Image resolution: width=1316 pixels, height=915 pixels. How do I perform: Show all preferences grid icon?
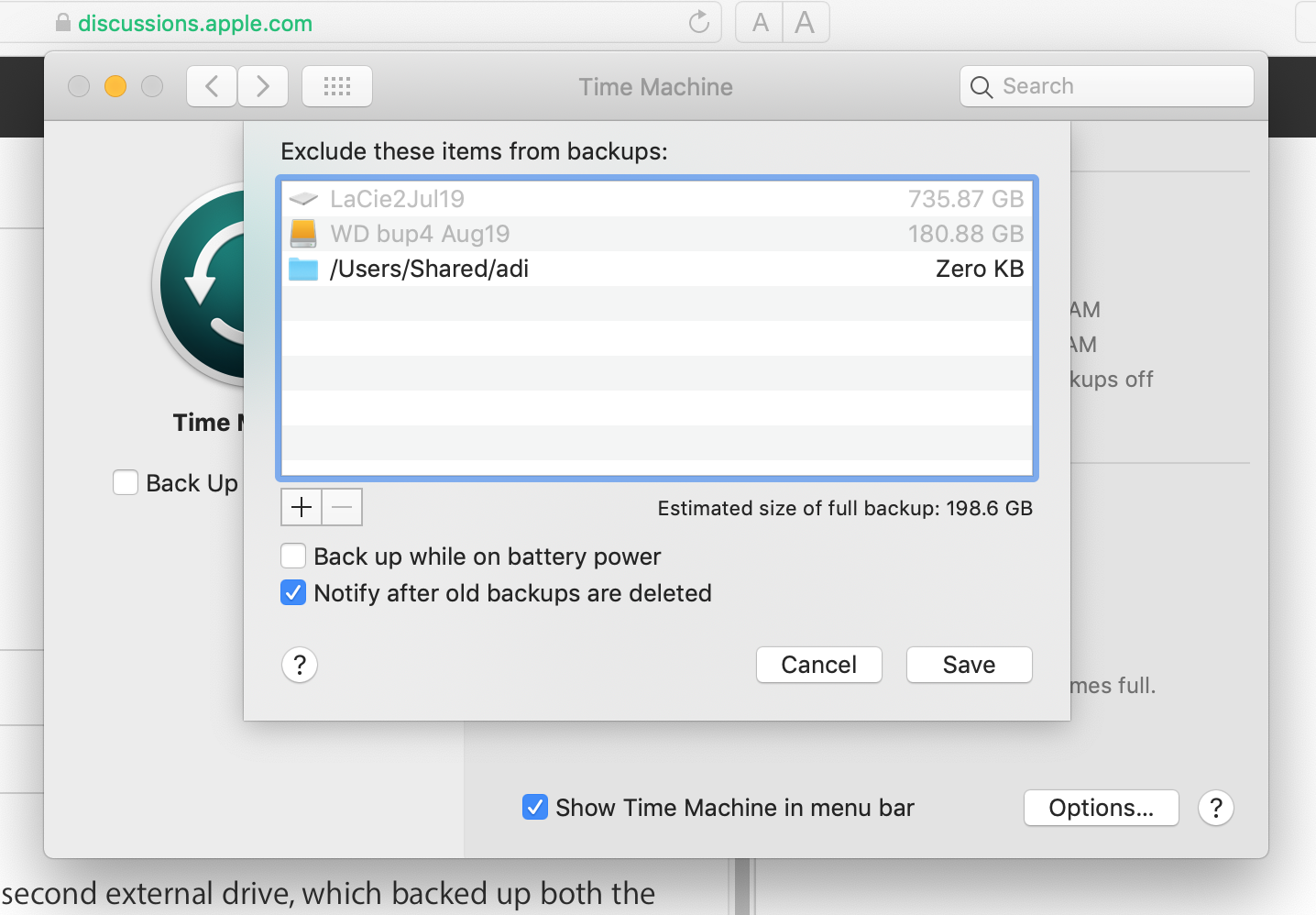pyautogui.click(x=337, y=86)
